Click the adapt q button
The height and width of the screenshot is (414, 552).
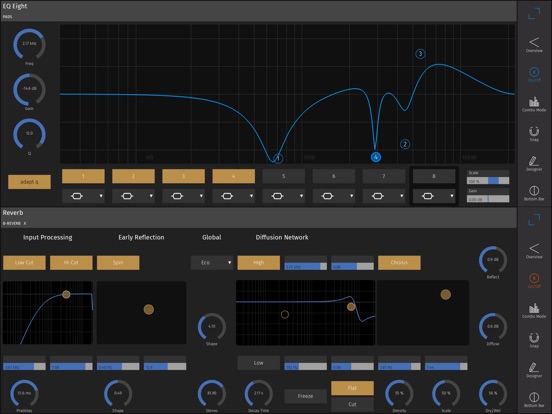pos(29,182)
